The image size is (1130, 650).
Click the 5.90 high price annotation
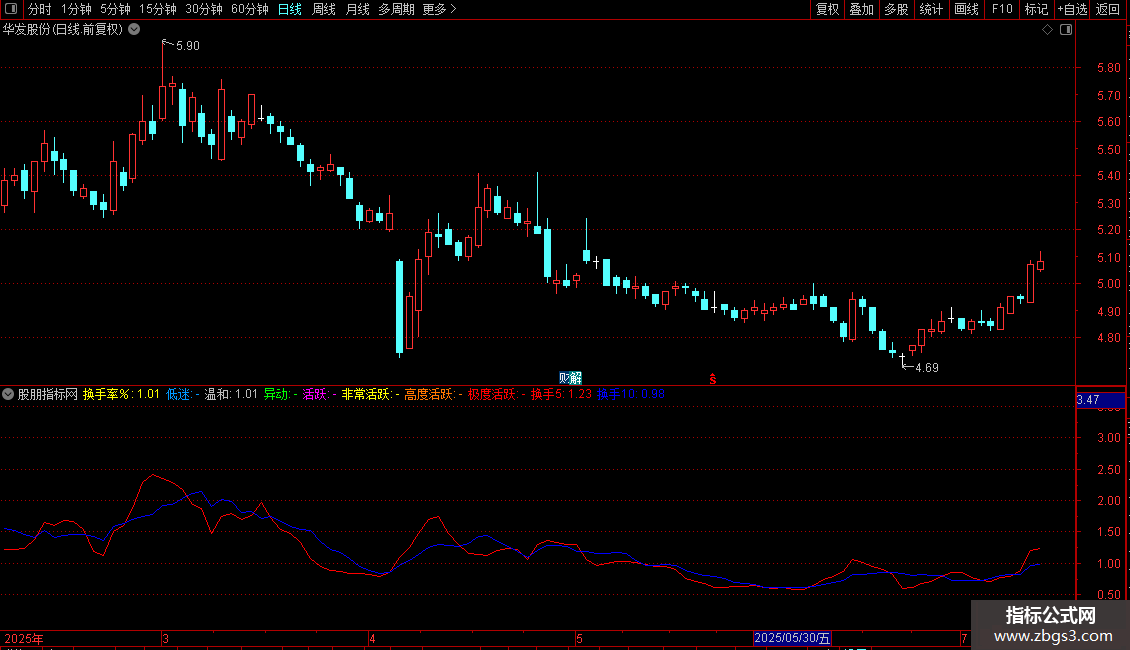(x=187, y=45)
